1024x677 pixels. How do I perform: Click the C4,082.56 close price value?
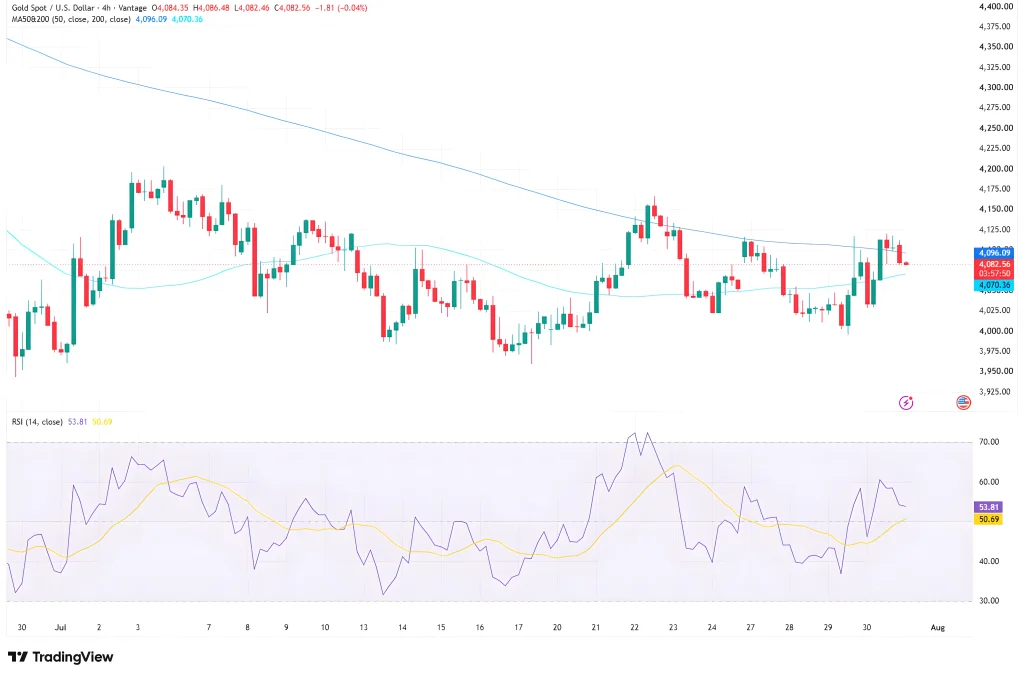(x=292, y=8)
